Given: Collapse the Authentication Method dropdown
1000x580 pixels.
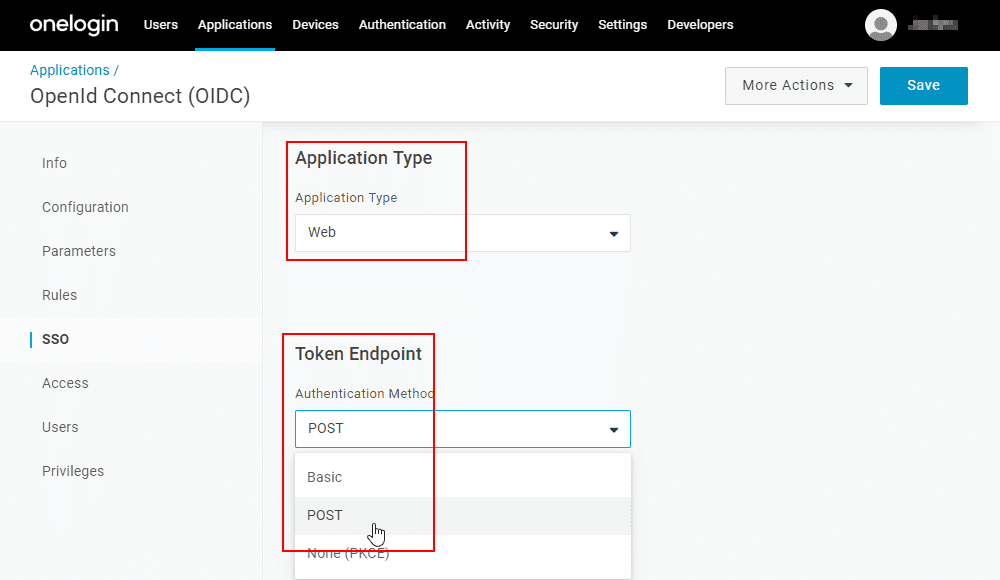Looking at the screenshot, I should tap(462, 429).
